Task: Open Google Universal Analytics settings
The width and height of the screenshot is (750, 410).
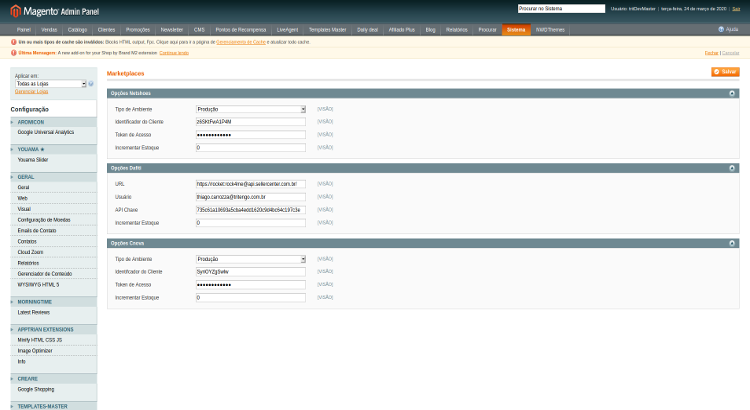Action: click(x=46, y=132)
